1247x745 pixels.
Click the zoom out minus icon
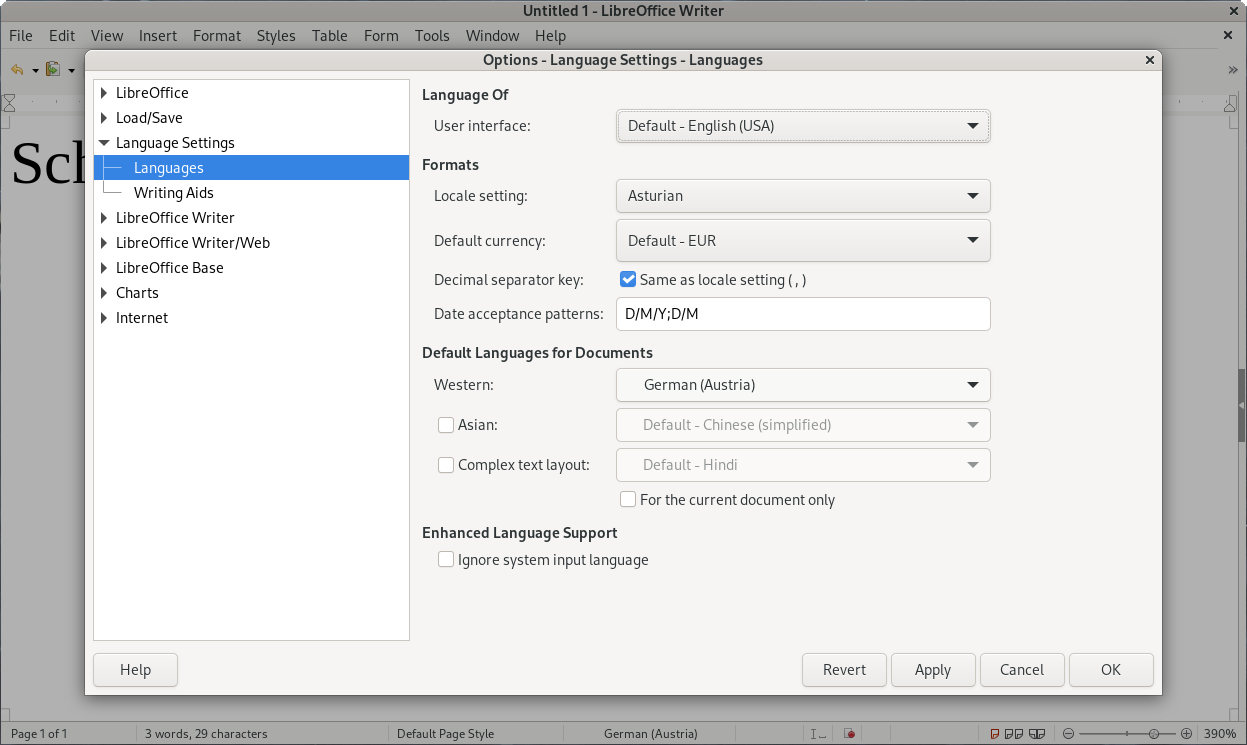tap(1068, 734)
